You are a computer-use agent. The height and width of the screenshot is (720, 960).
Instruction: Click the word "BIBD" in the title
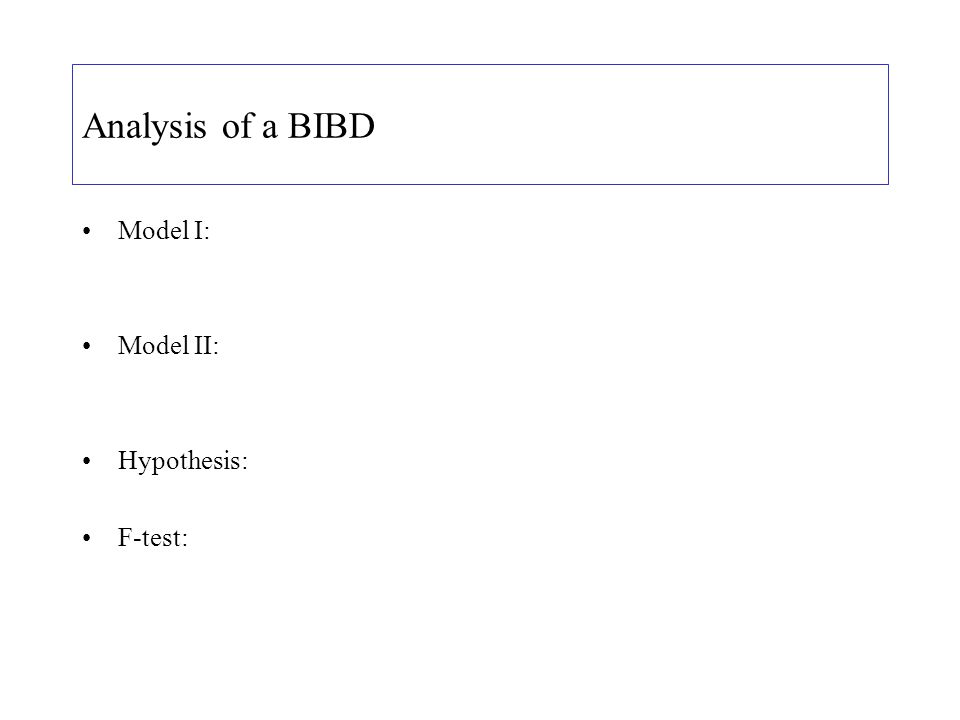click(x=331, y=126)
